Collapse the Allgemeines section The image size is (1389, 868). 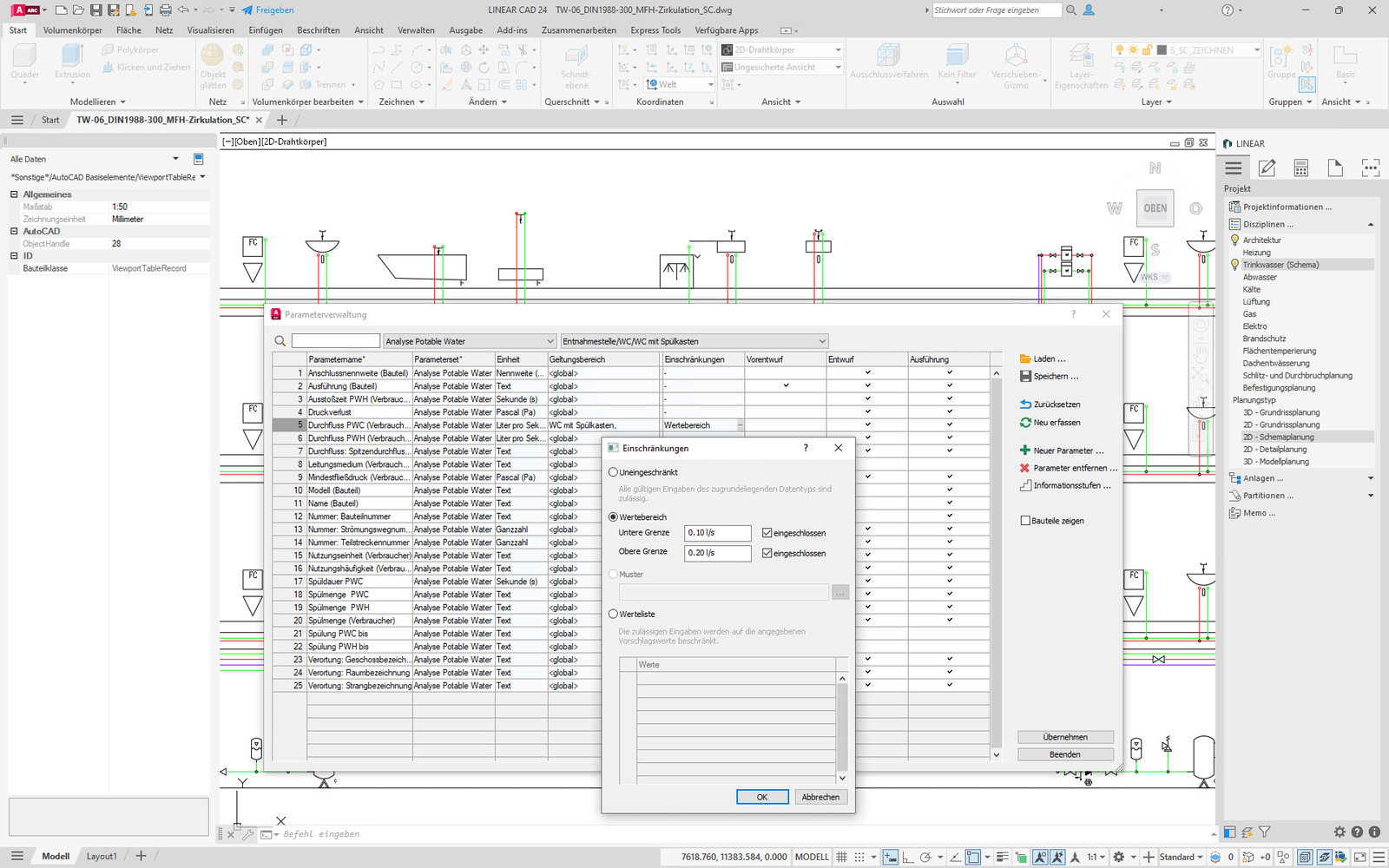(14, 194)
